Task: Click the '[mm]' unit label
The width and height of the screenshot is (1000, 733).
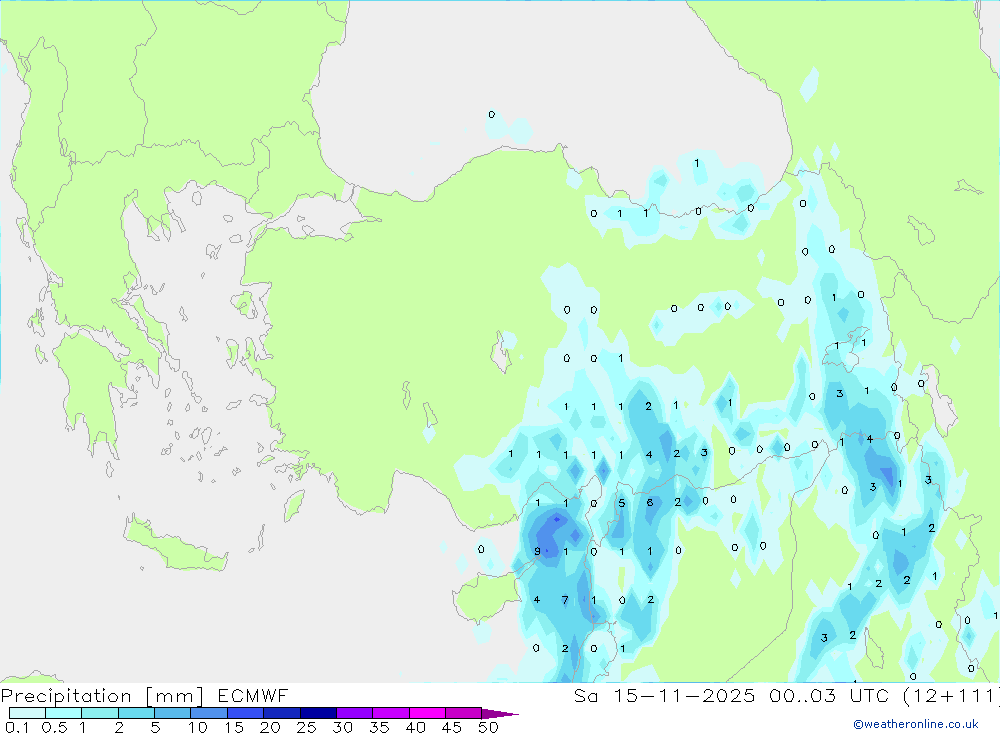Action: [x=175, y=696]
